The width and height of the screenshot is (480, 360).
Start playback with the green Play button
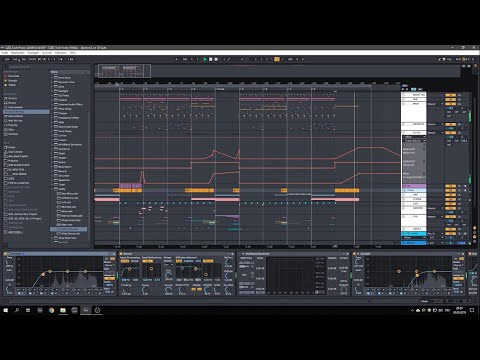pos(205,59)
